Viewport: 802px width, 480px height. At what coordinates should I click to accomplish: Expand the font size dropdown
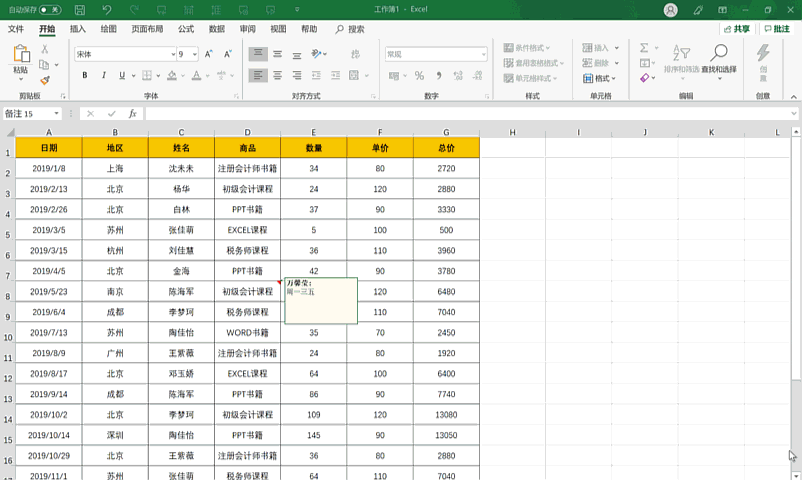tap(195, 54)
